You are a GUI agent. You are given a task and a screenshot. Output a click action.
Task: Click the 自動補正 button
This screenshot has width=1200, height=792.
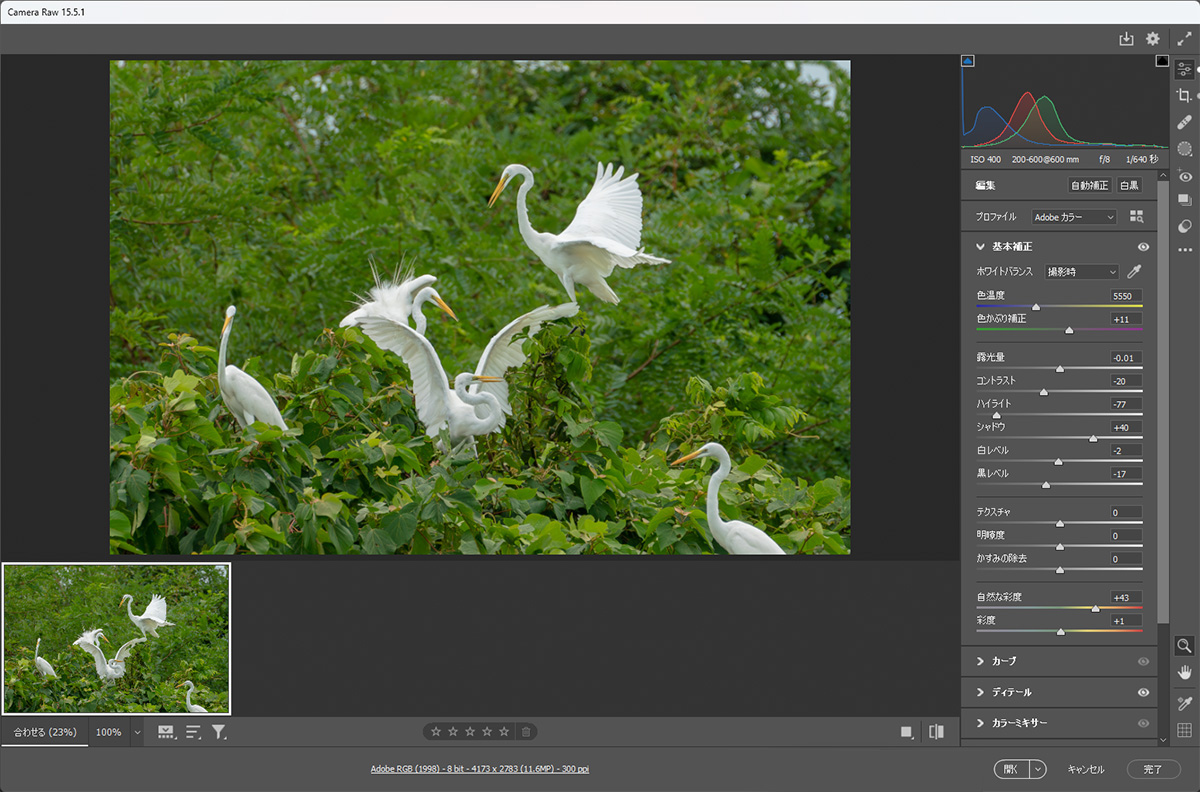point(1089,186)
